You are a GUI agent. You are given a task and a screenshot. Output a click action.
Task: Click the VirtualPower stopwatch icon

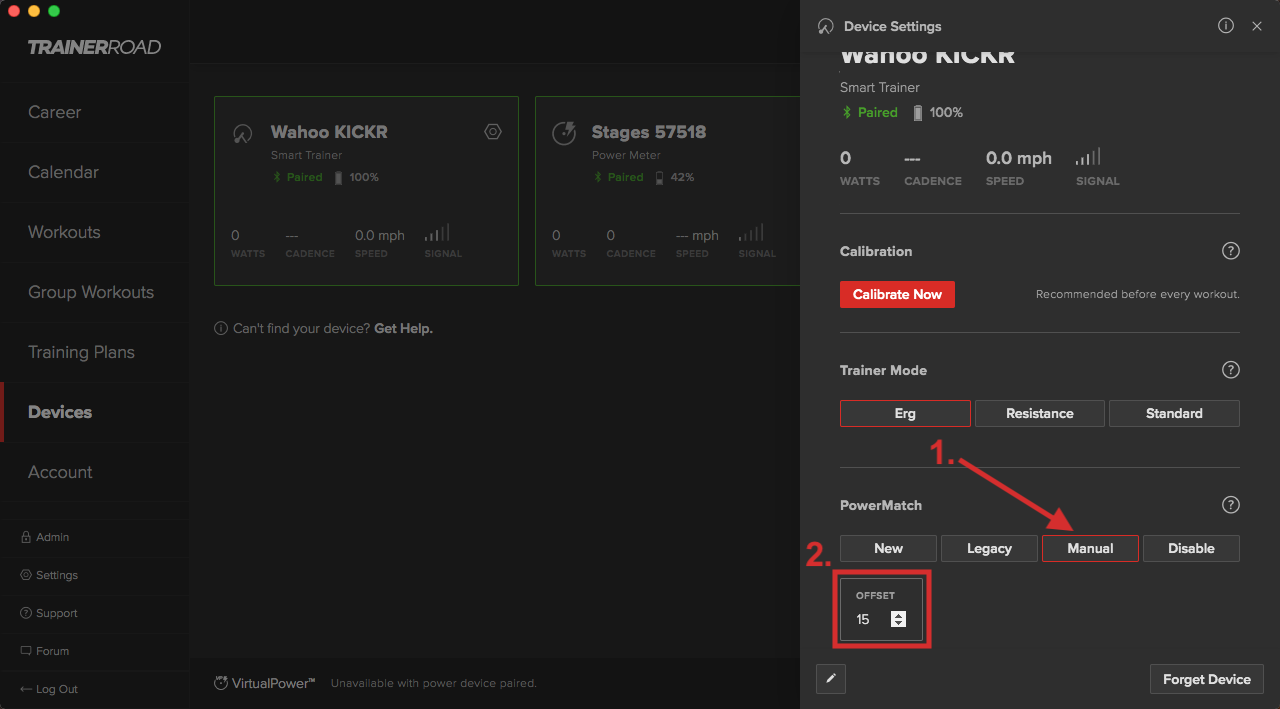[221, 683]
